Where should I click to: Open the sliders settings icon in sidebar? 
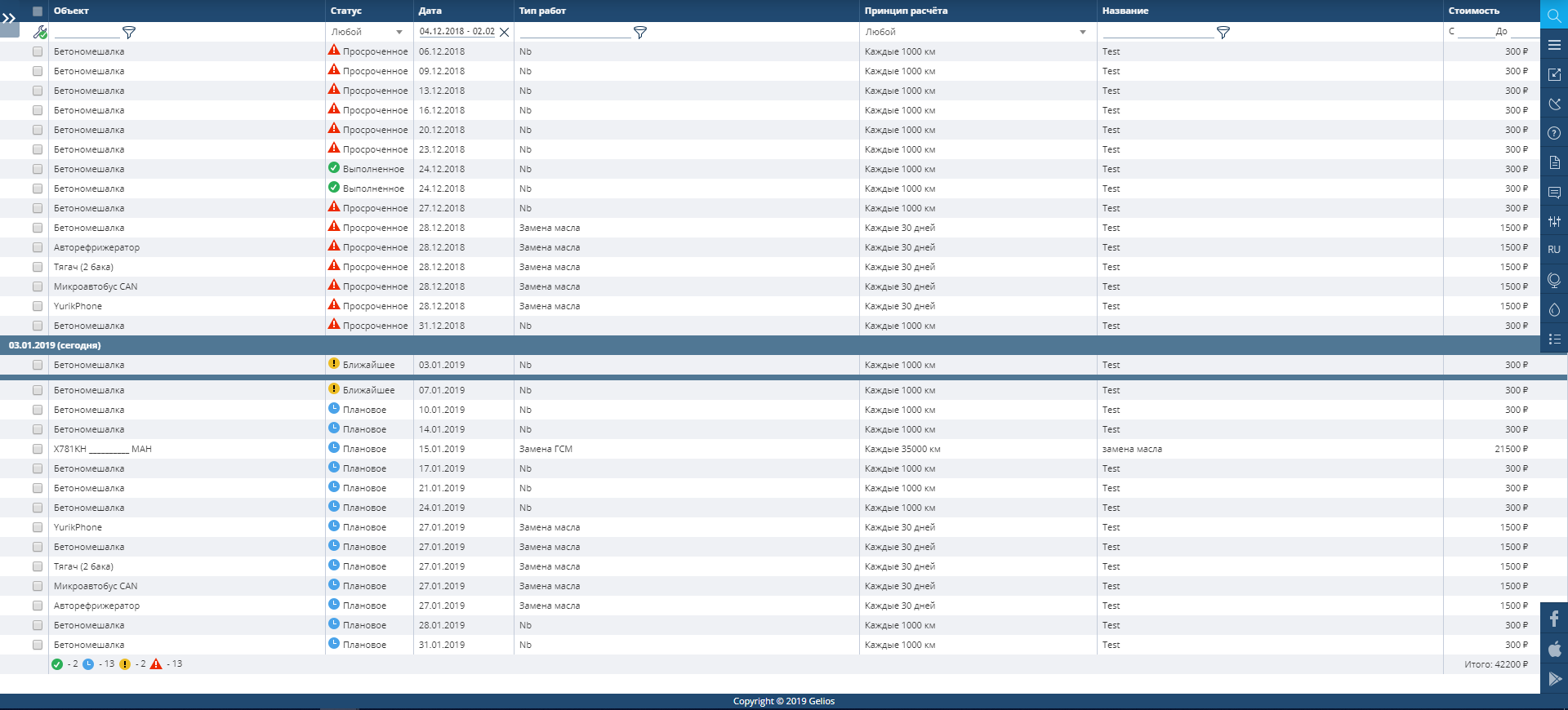(x=1554, y=221)
